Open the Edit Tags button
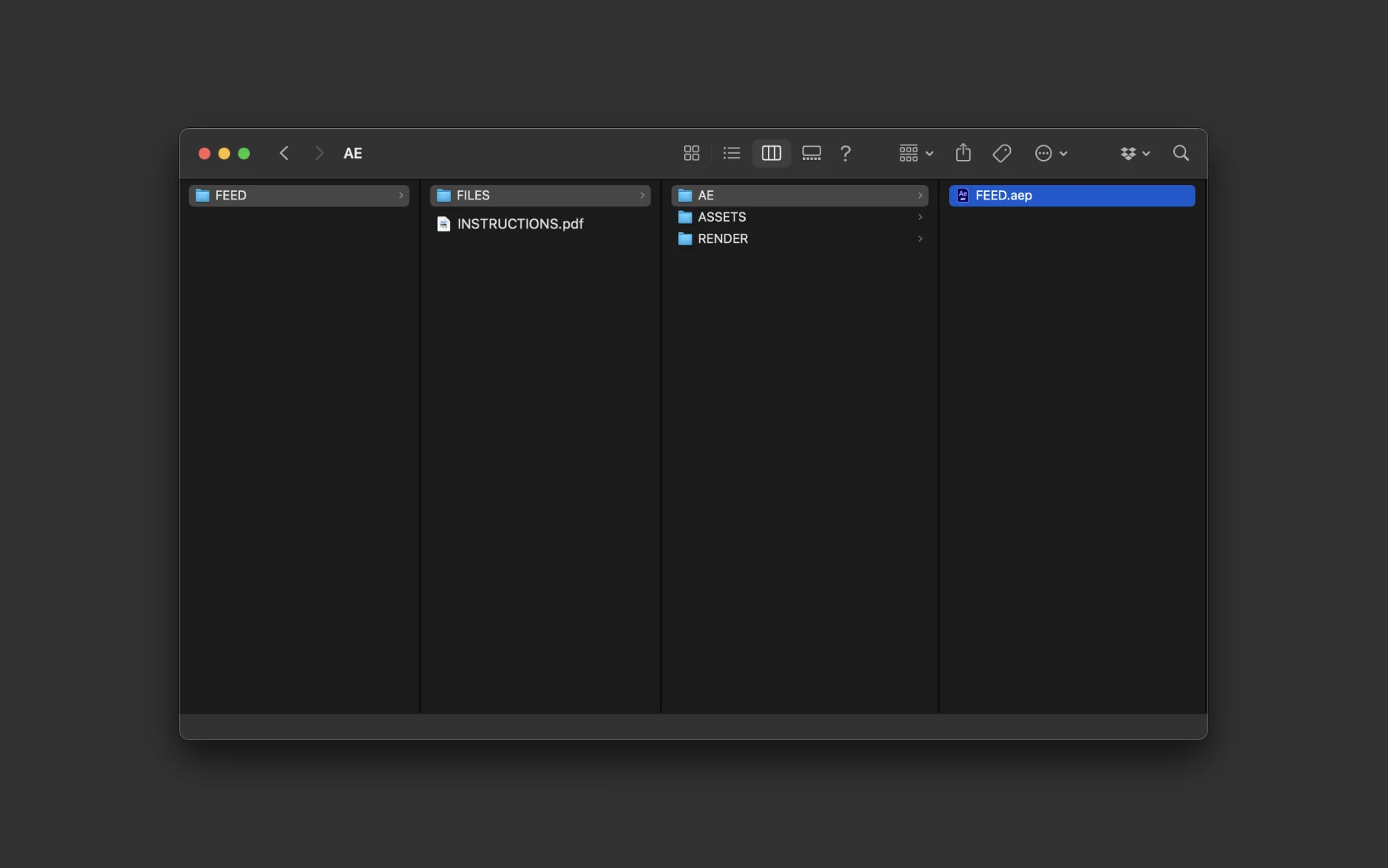The width and height of the screenshot is (1388, 868). click(x=1002, y=153)
